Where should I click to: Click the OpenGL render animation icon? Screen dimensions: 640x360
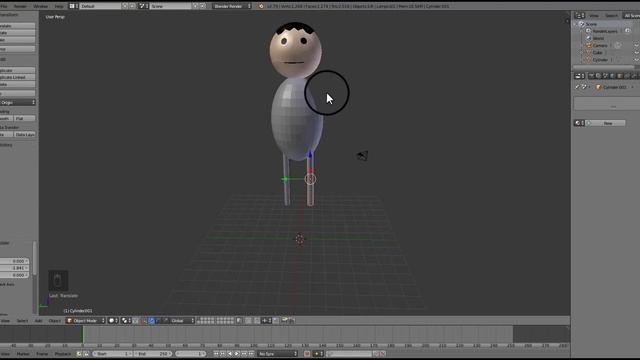point(292,321)
